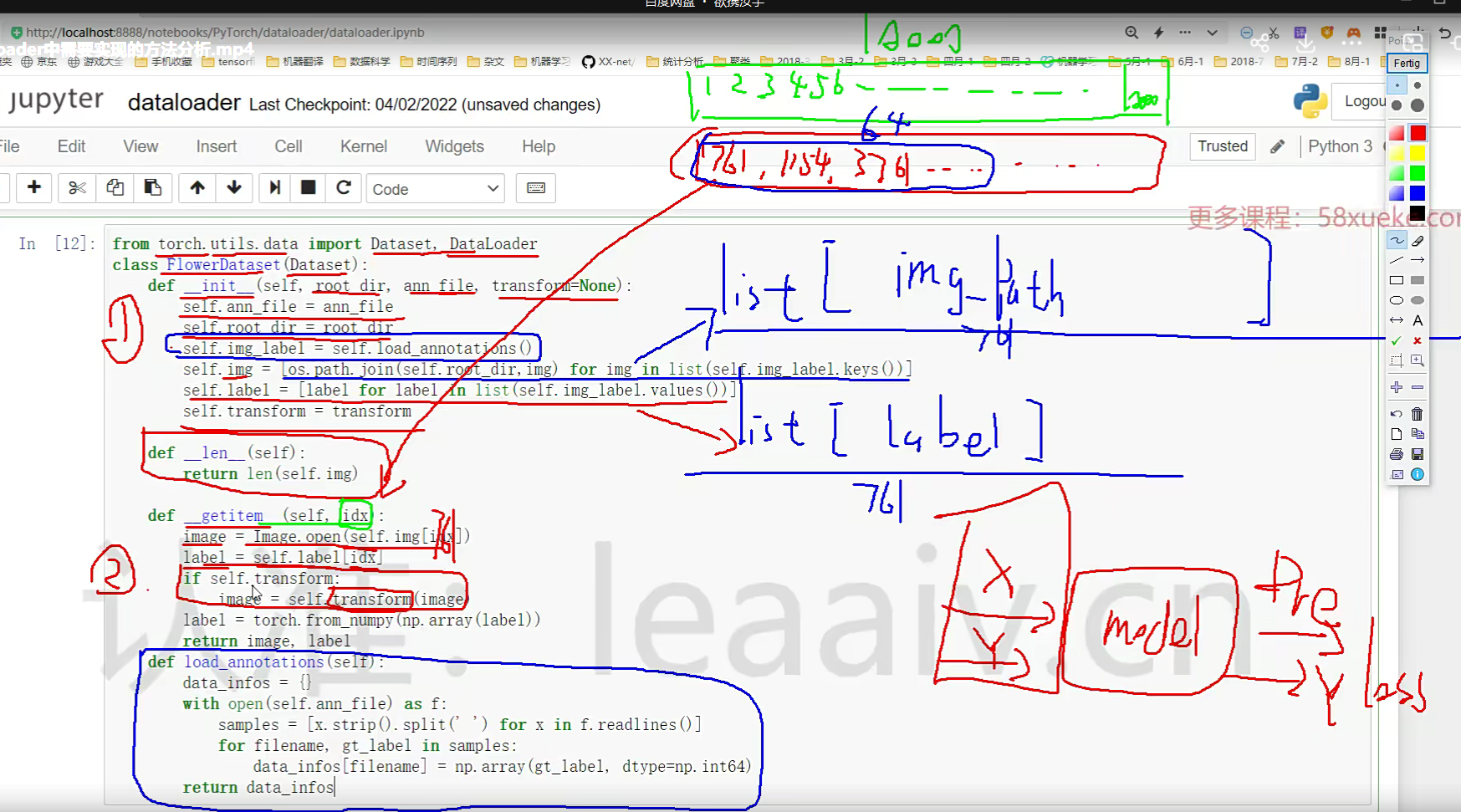Viewport: 1461px width, 812px height.
Task: Click the Trusted notebook button
Action: pyautogui.click(x=1222, y=146)
